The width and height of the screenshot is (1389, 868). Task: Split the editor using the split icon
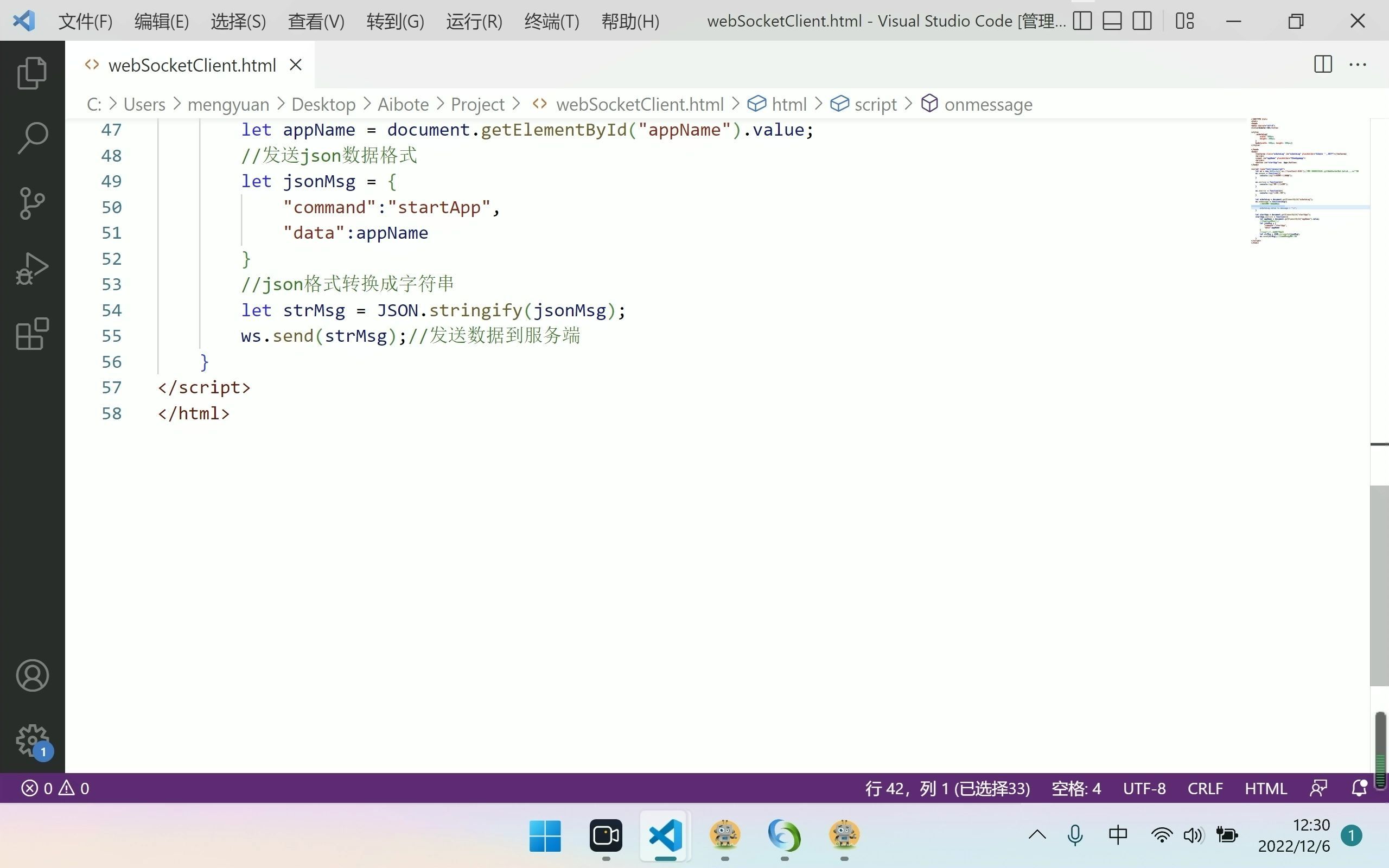pos(1322,65)
